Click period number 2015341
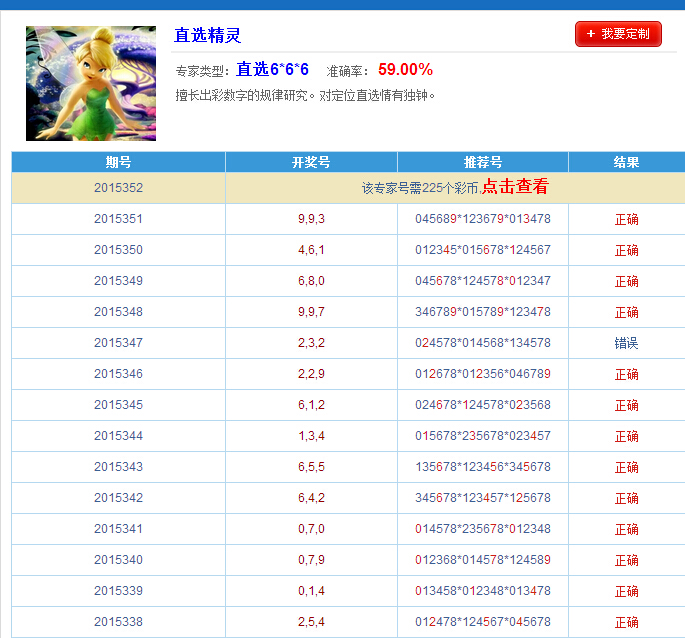The height and width of the screenshot is (638, 685). (x=118, y=529)
